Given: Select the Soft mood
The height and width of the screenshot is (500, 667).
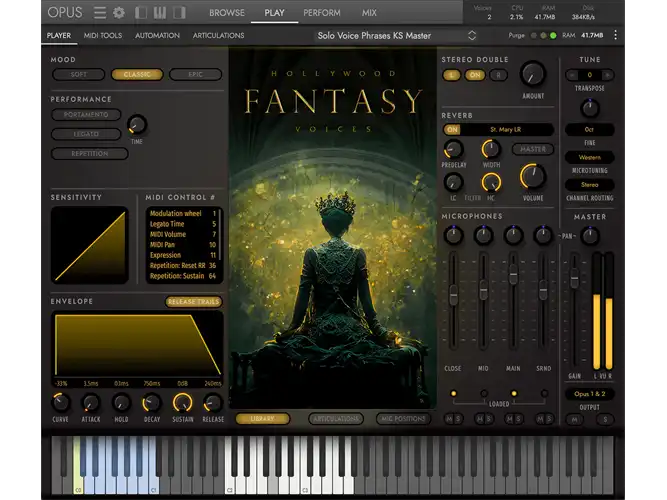Looking at the screenshot, I should (x=78, y=74).
